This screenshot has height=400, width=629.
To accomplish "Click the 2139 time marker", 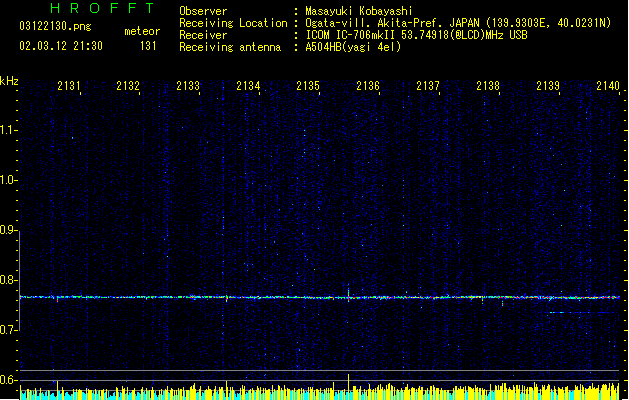I will point(548,86).
